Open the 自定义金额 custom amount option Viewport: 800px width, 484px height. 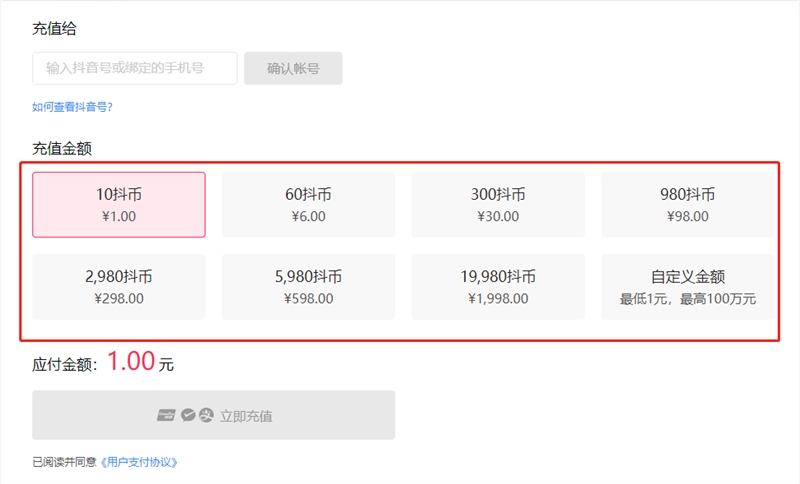click(x=687, y=286)
